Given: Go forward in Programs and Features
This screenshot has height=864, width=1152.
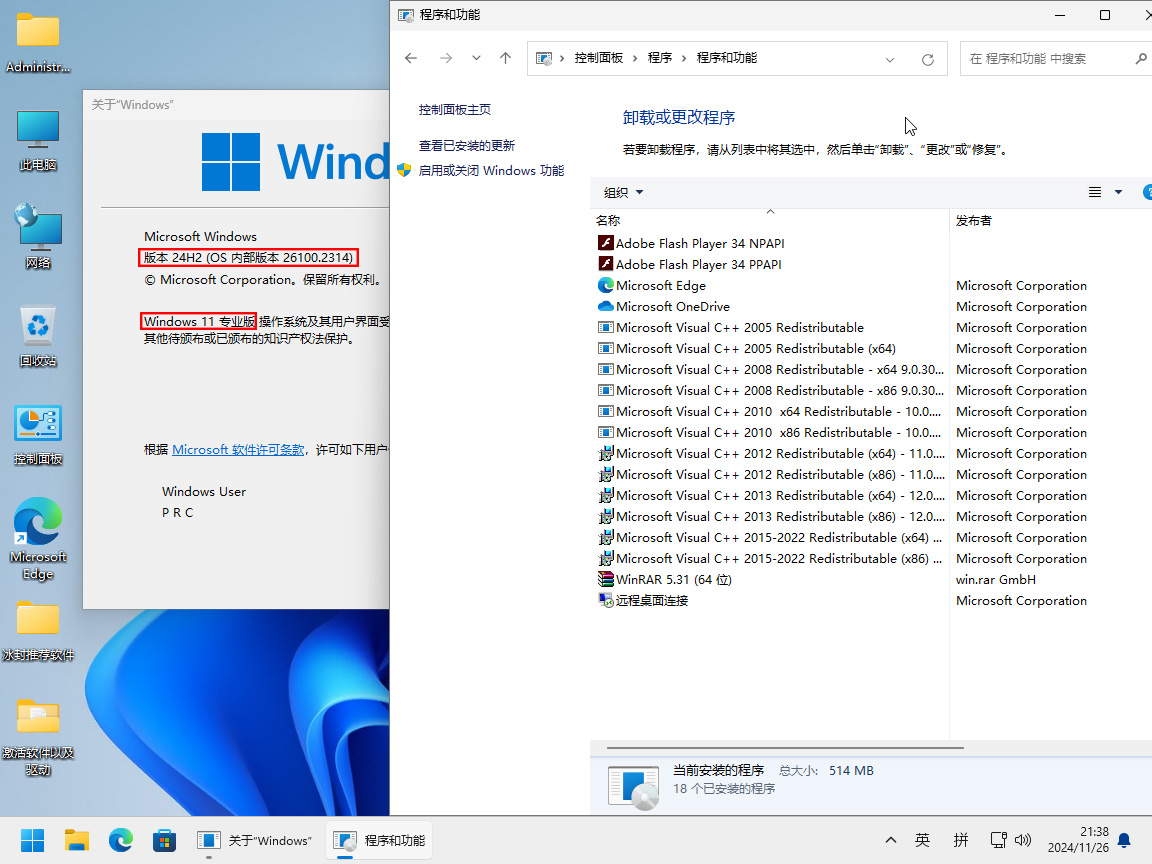Looking at the screenshot, I should click(446, 58).
